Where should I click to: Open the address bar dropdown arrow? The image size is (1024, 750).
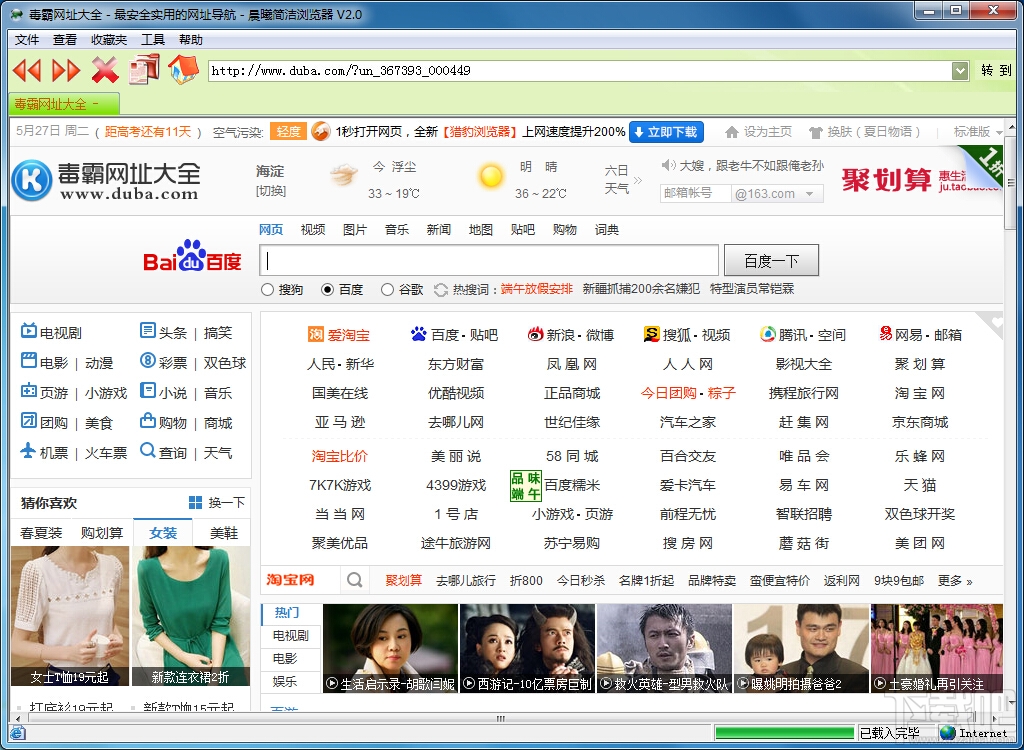click(x=959, y=71)
